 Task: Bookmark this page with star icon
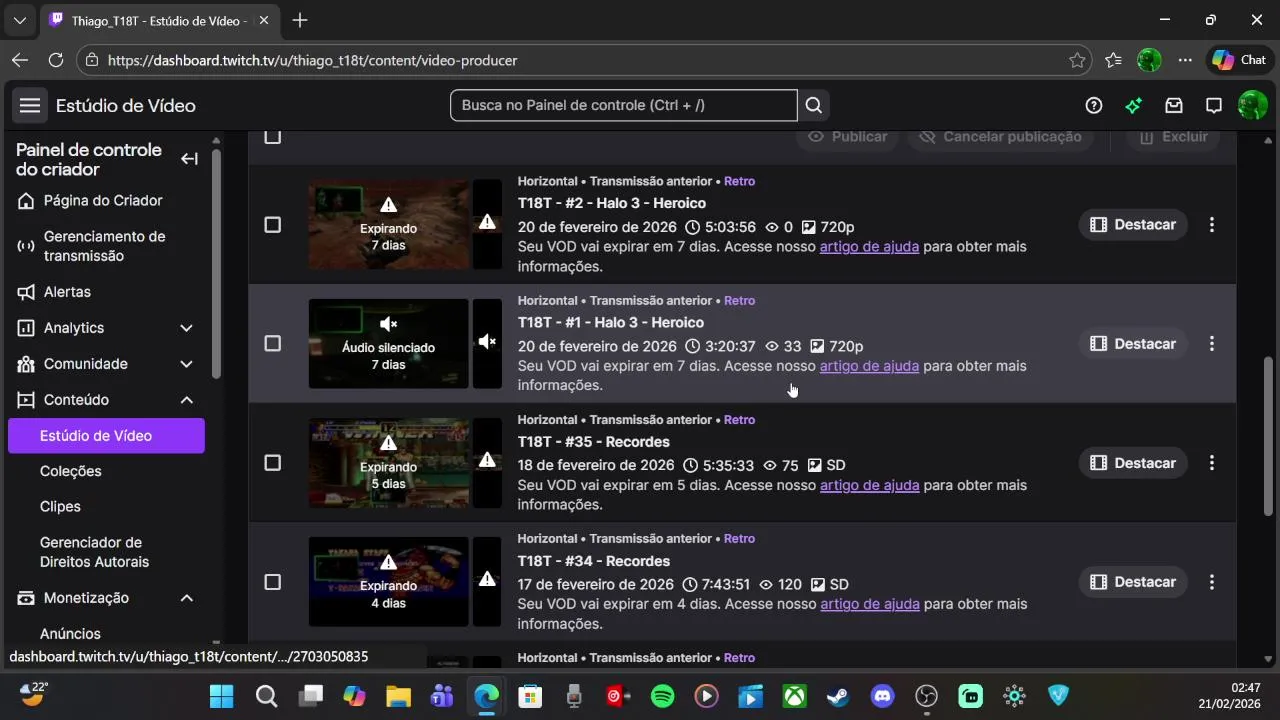tap(1077, 60)
